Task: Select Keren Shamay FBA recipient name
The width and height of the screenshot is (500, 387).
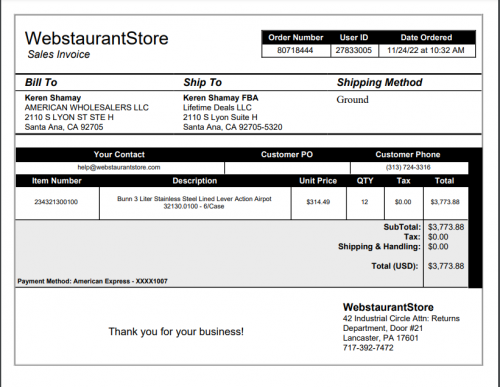Action: pos(221,98)
